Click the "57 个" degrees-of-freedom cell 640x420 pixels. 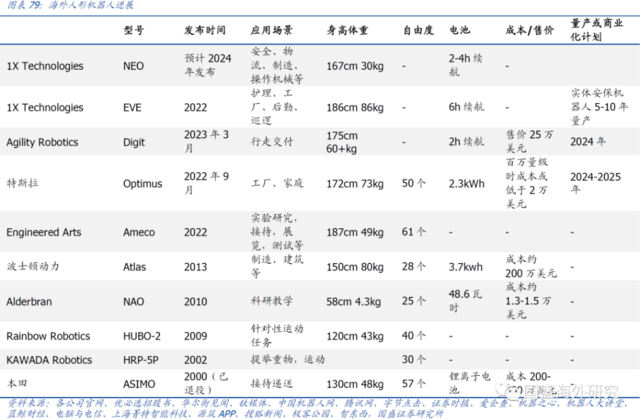coord(414,383)
